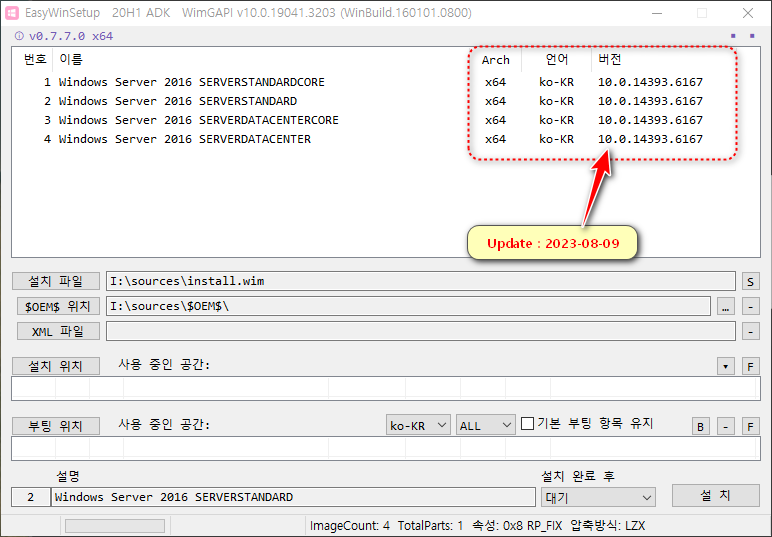Click 속성: 0x8 RP_FIX status text
The width and height of the screenshot is (772, 537).
point(517,526)
